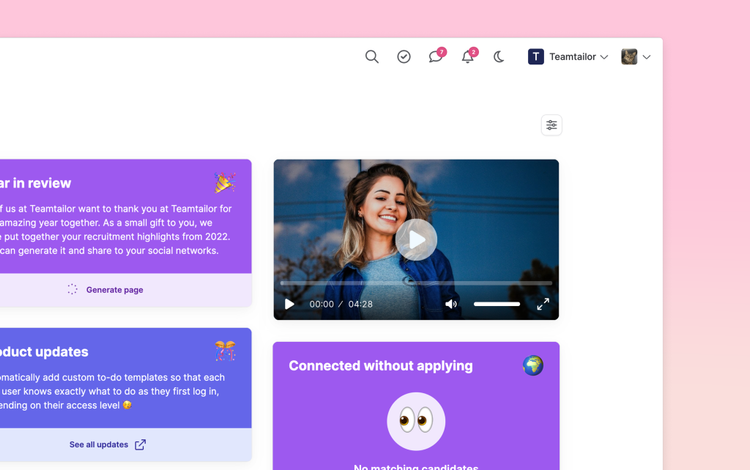750x470 pixels.
Task: Click the eyes emoji circle
Action: (416, 421)
